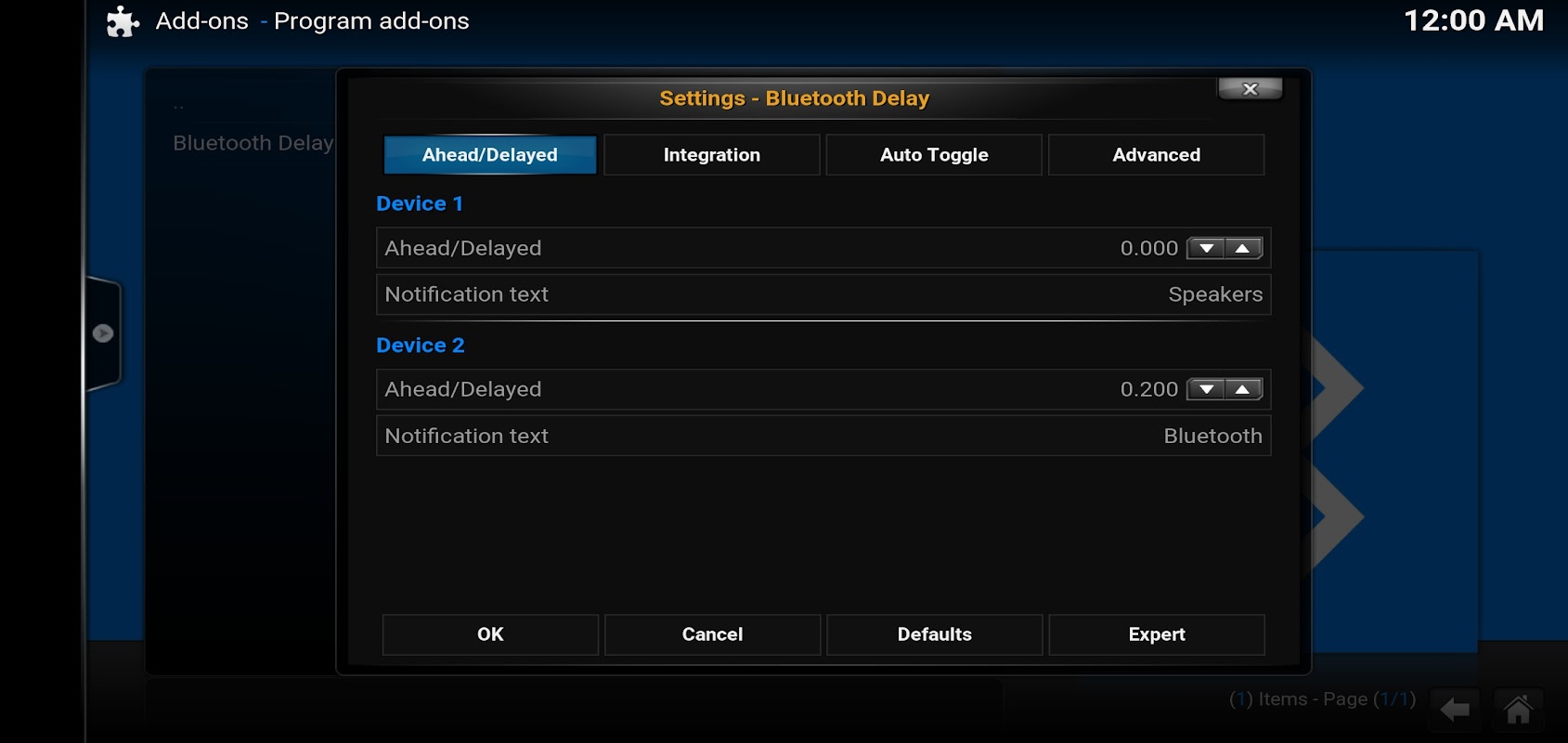
Task: Select Bluetooth Delay add-on list item
Action: [x=253, y=143]
